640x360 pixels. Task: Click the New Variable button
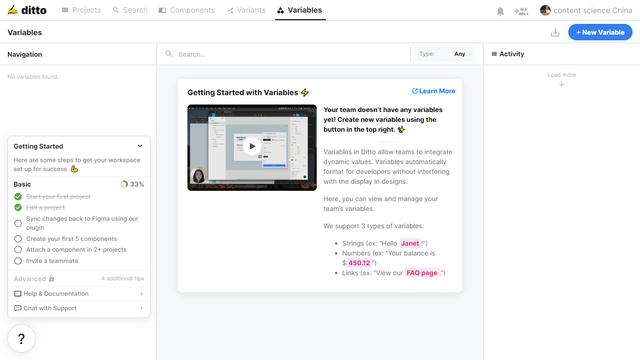pyautogui.click(x=600, y=32)
